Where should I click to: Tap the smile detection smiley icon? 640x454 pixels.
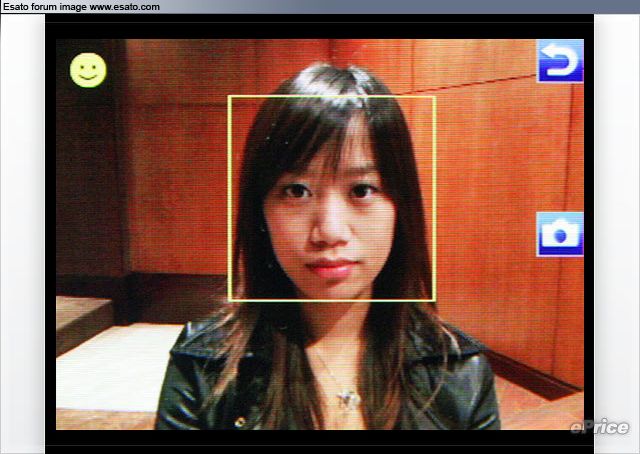click(88, 70)
